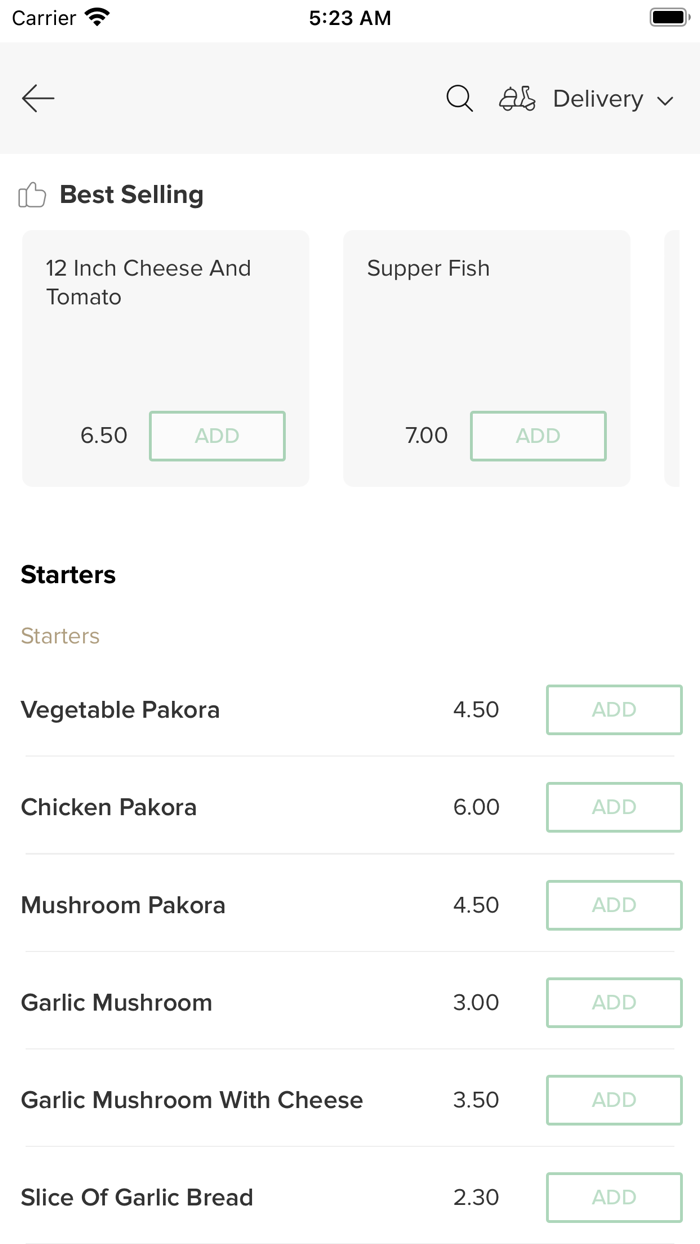Image resolution: width=700 pixels, height=1244 pixels.
Task: Add 12 Inch Cheese And Tomato
Action: pyautogui.click(x=217, y=436)
